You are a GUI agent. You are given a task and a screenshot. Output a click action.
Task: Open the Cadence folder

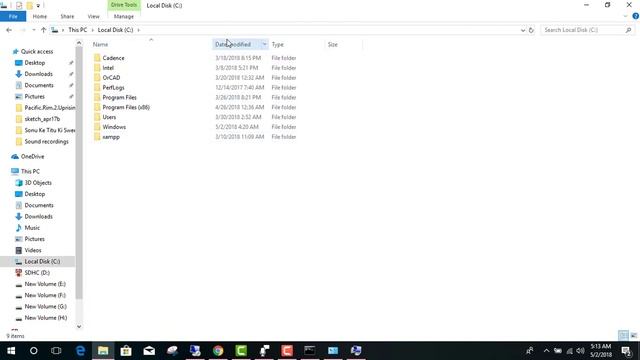click(x=113, y=58)
